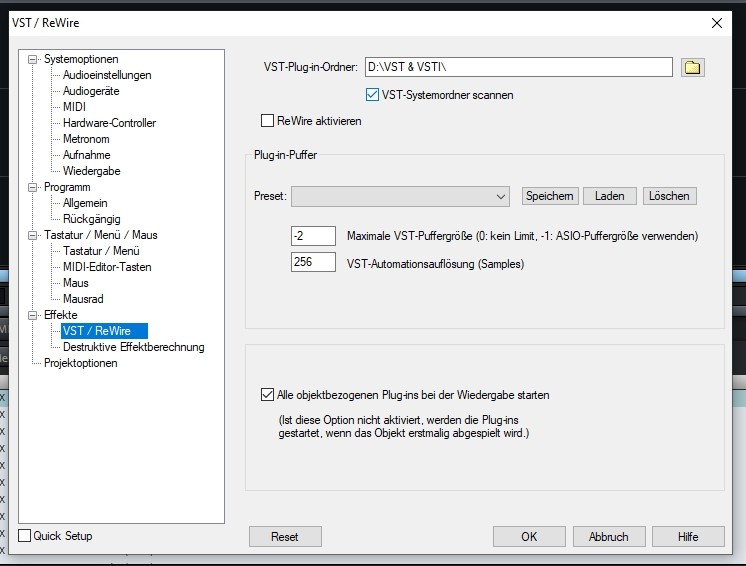Browse for VST plug-in folder icon
746x566 pixels.
[692, 68]
